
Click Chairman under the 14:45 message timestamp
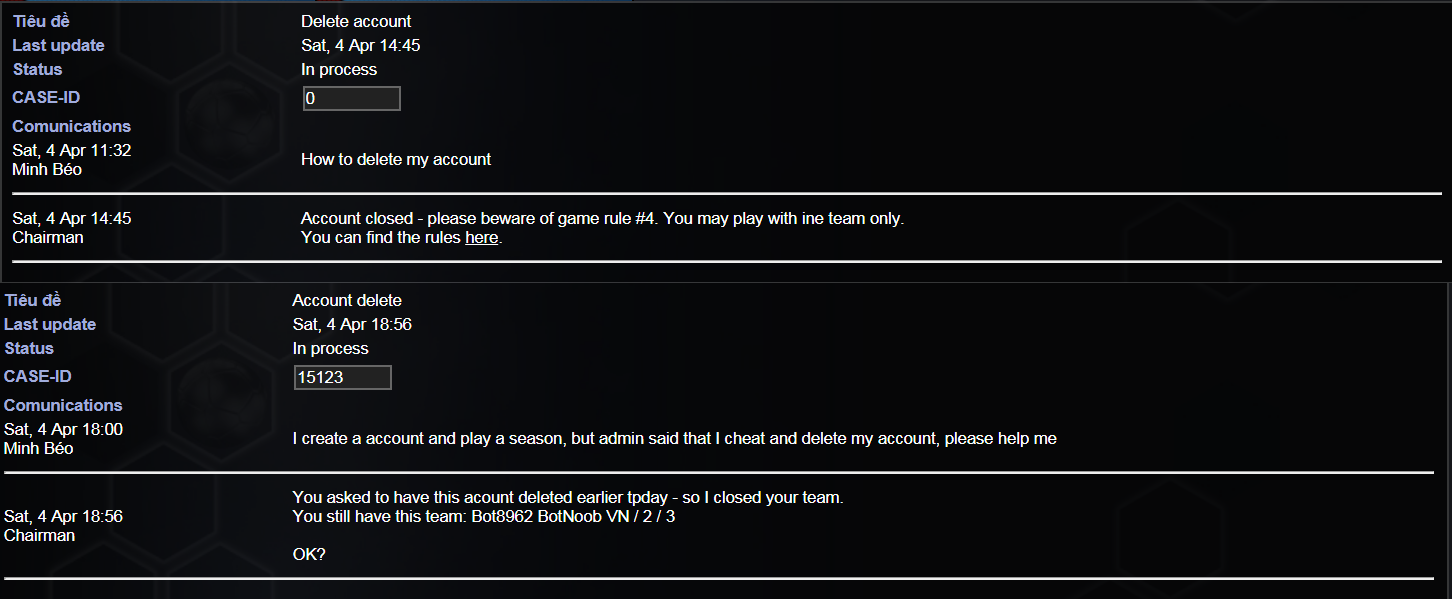48,237
